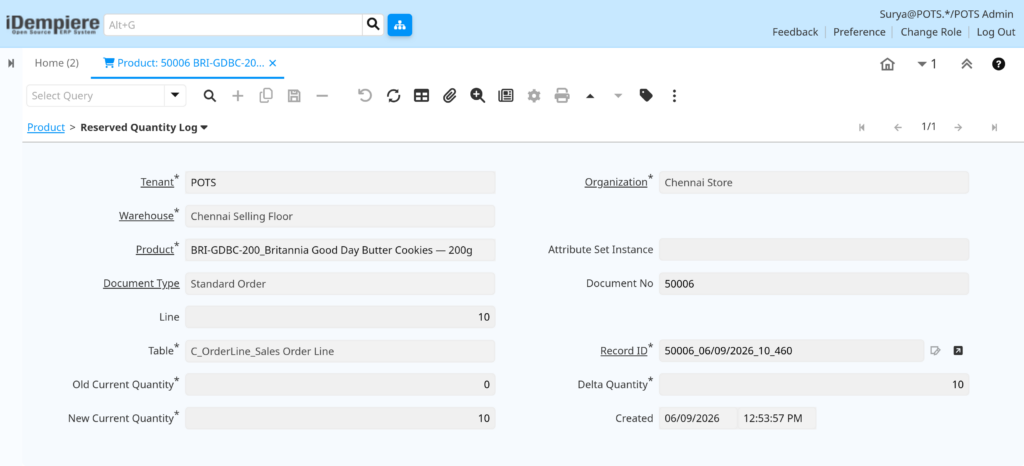Click the Delta Quantity field

pyautogui.click(x=814, y=384)
